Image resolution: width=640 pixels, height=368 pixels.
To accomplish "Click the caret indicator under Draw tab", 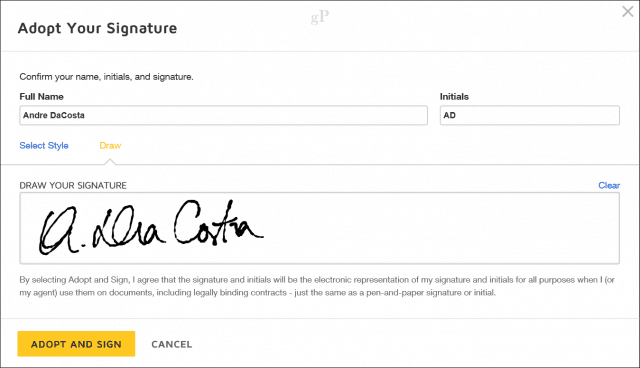I will [110, 162].
